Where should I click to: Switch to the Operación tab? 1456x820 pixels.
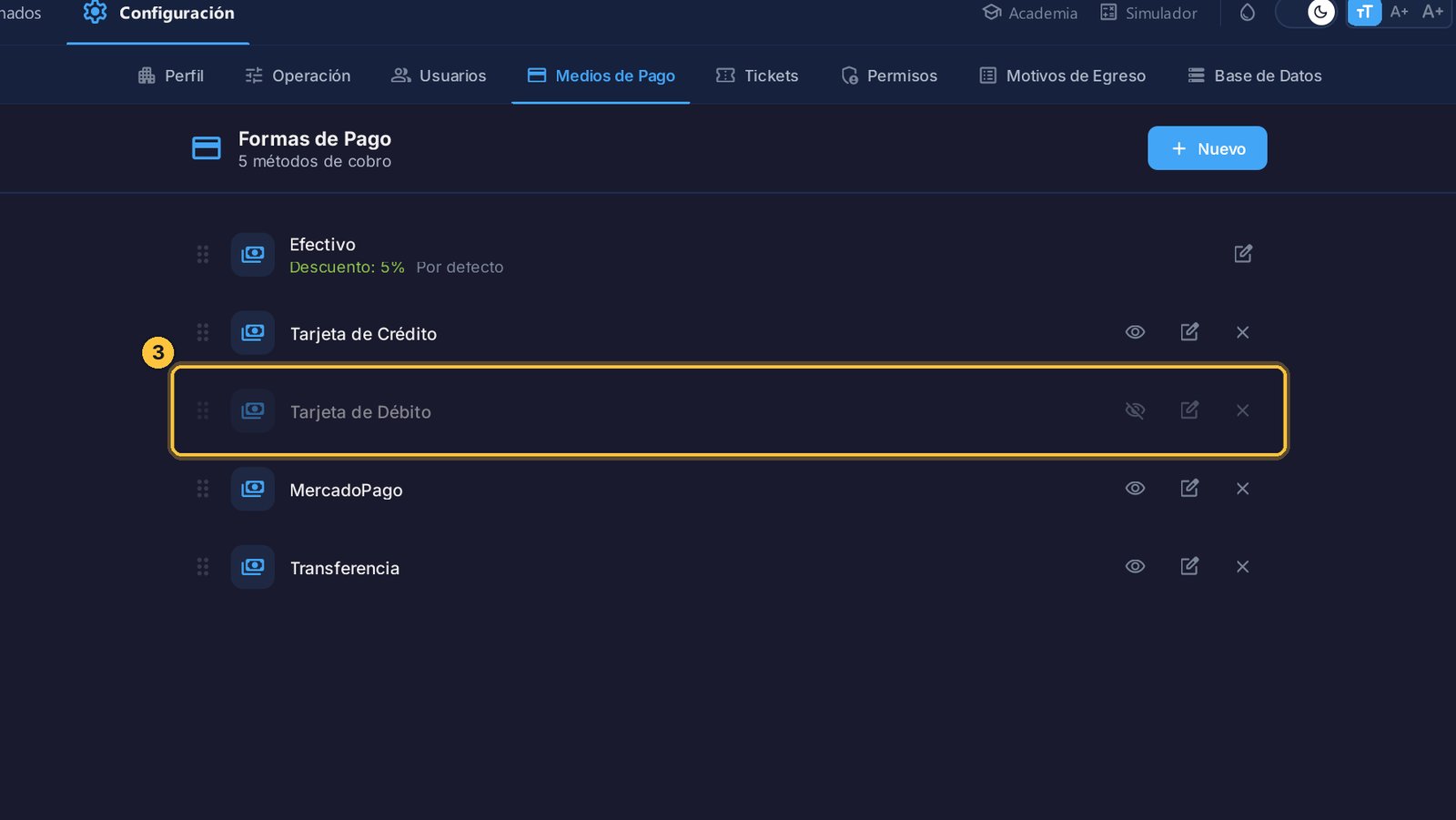coord(298,76)
